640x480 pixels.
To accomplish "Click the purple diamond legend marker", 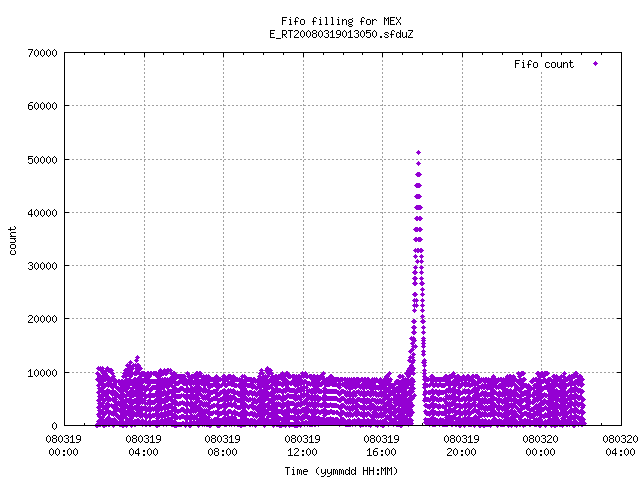I will tap(596, 63).
